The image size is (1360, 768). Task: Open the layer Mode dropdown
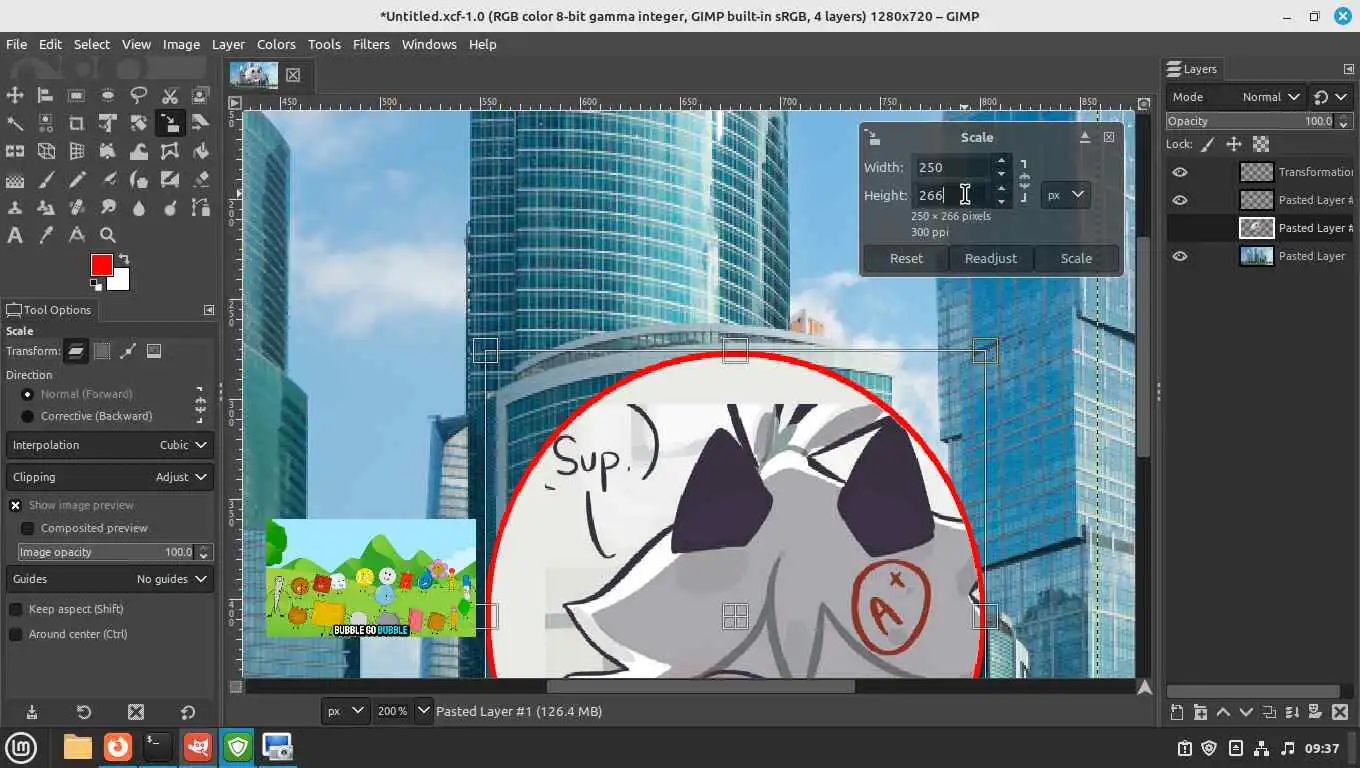pyautogui.click(x=1236, y=97)
